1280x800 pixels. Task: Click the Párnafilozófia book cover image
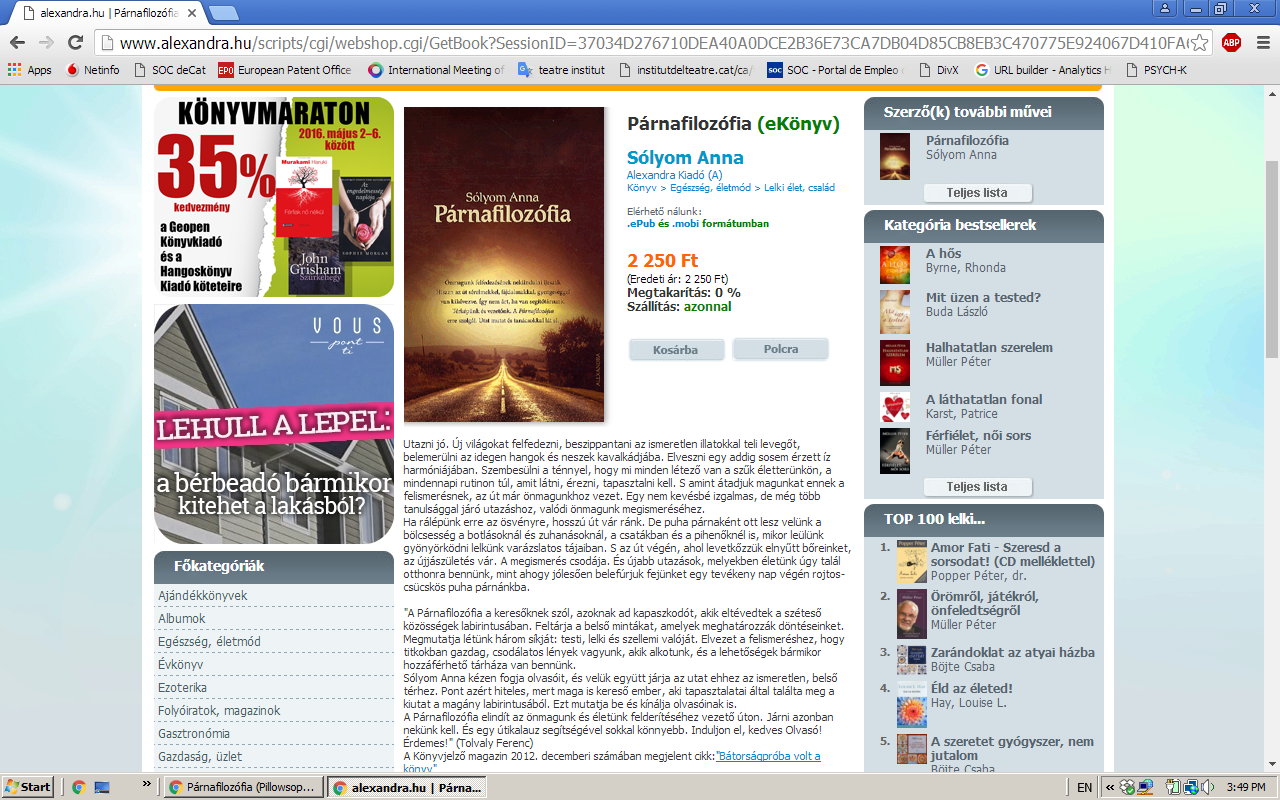pyautogui.click(x=504, y=264)
